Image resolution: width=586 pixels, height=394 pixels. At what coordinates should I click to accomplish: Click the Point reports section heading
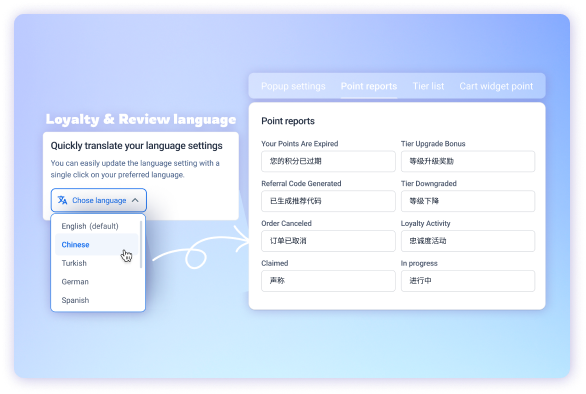pos(288,121)
